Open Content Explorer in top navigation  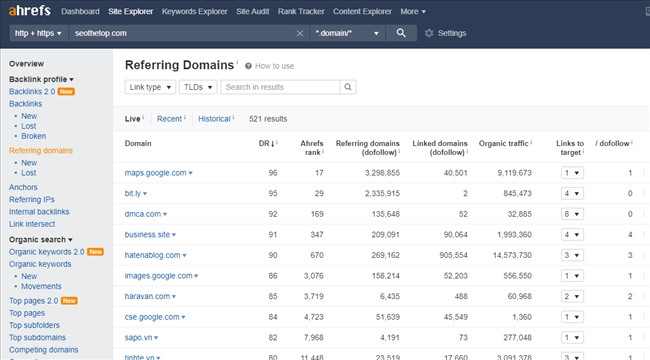pos(362,12)
